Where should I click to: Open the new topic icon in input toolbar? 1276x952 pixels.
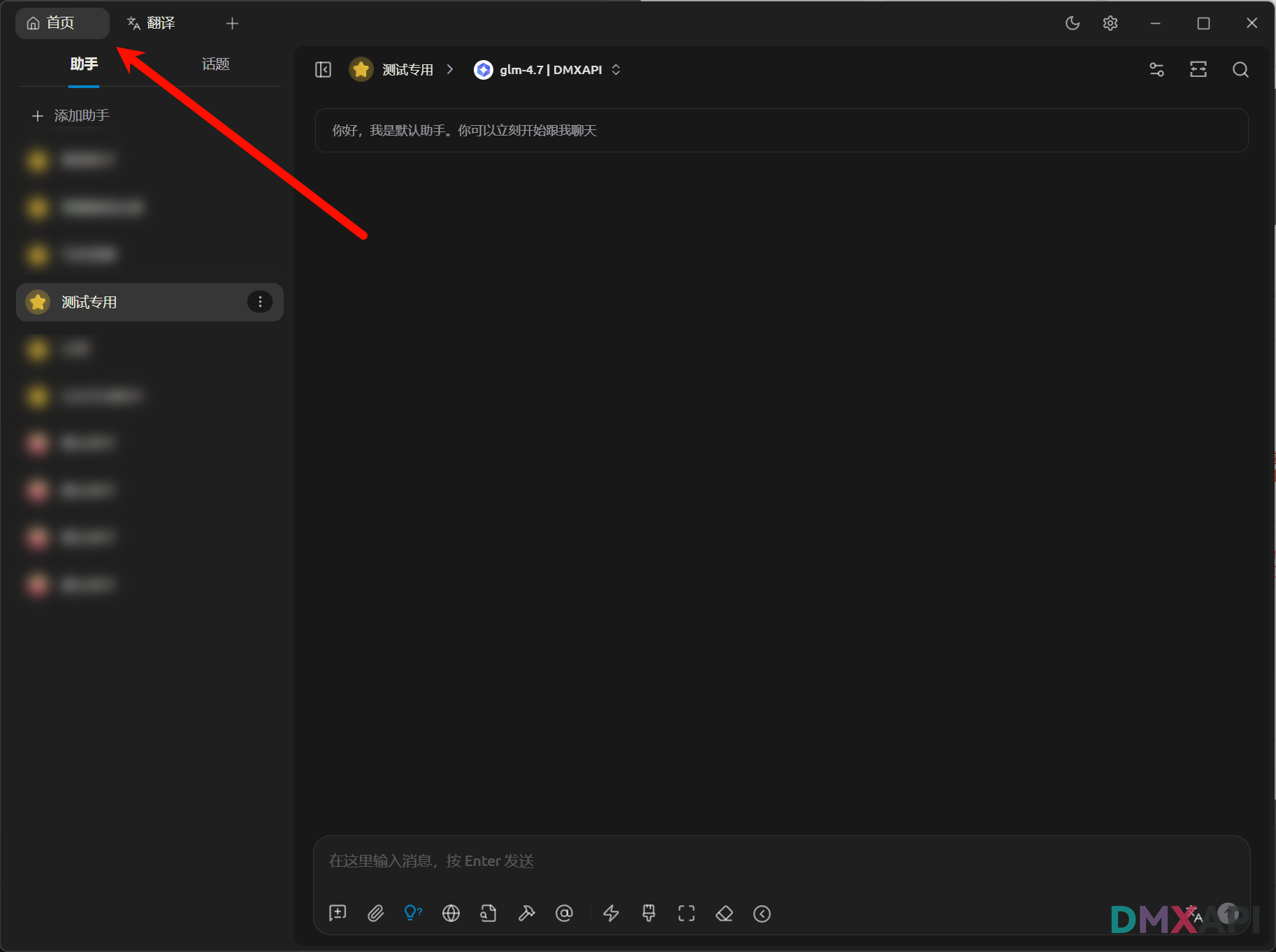coord(338,914)
